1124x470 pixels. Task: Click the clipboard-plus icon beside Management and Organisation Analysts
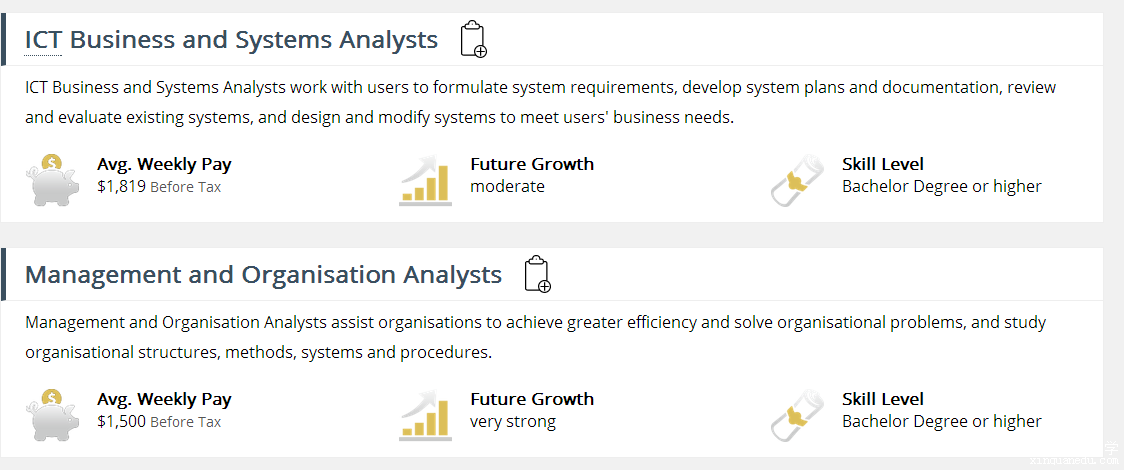[x=537, y=275]
